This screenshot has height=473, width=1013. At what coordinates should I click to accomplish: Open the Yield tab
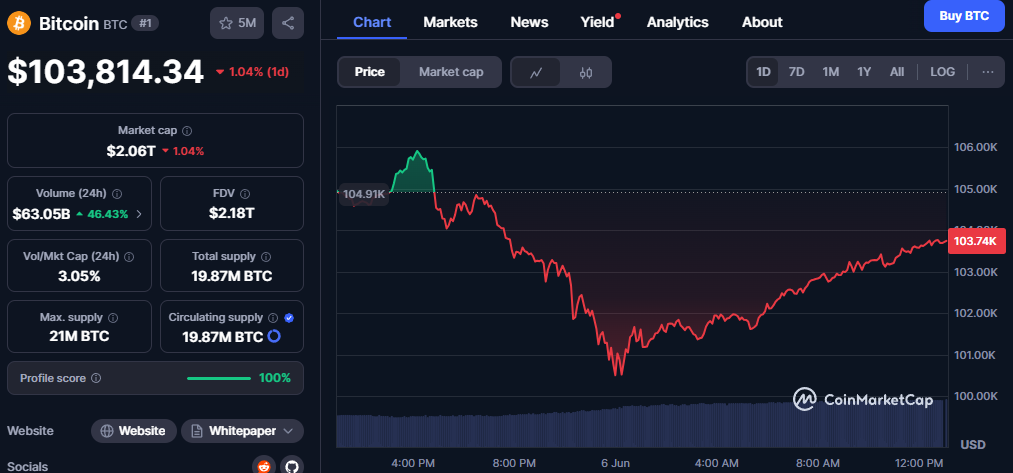click(x=598, y=22)
